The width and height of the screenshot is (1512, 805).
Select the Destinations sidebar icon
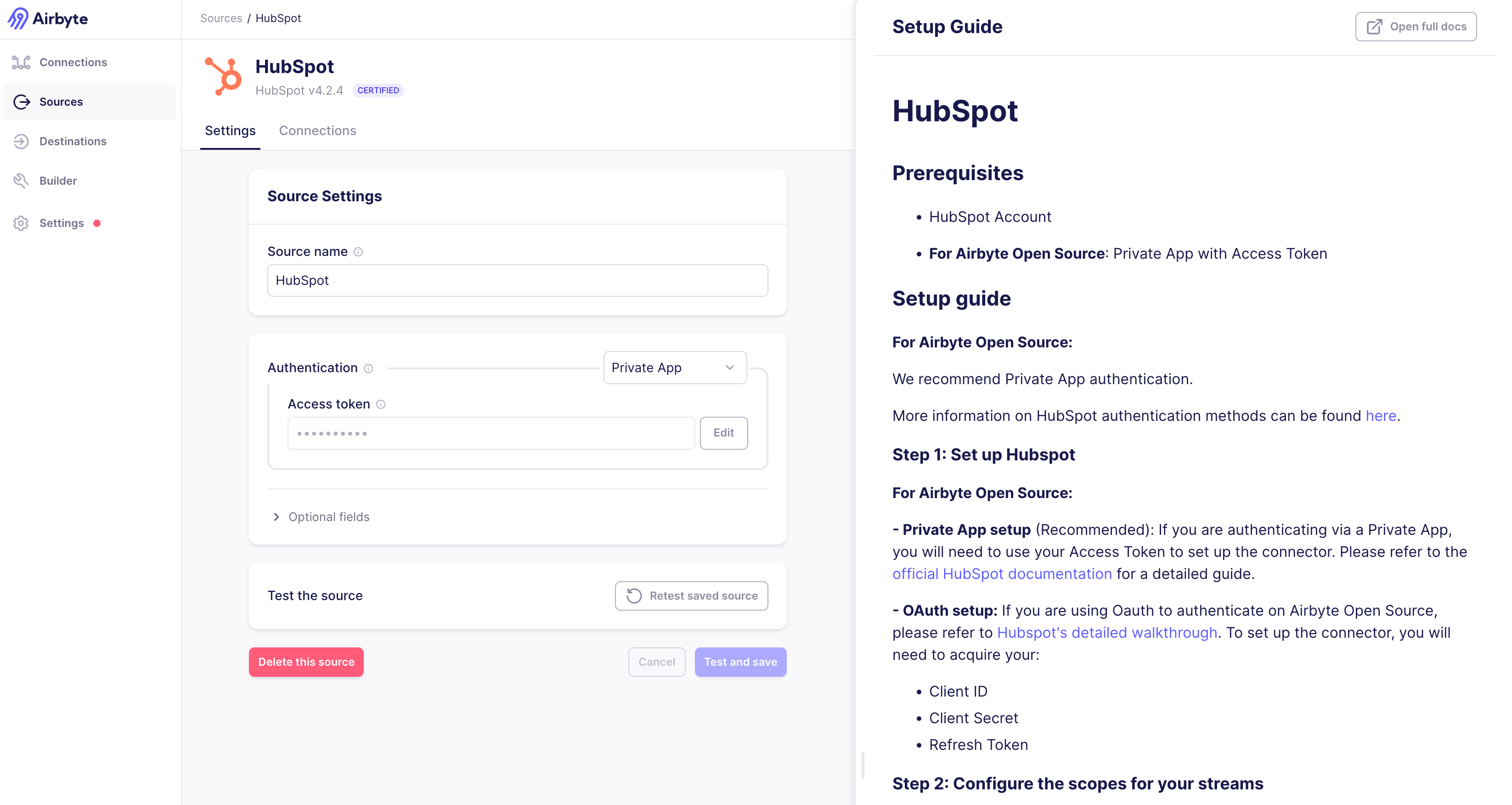point(21,141)
